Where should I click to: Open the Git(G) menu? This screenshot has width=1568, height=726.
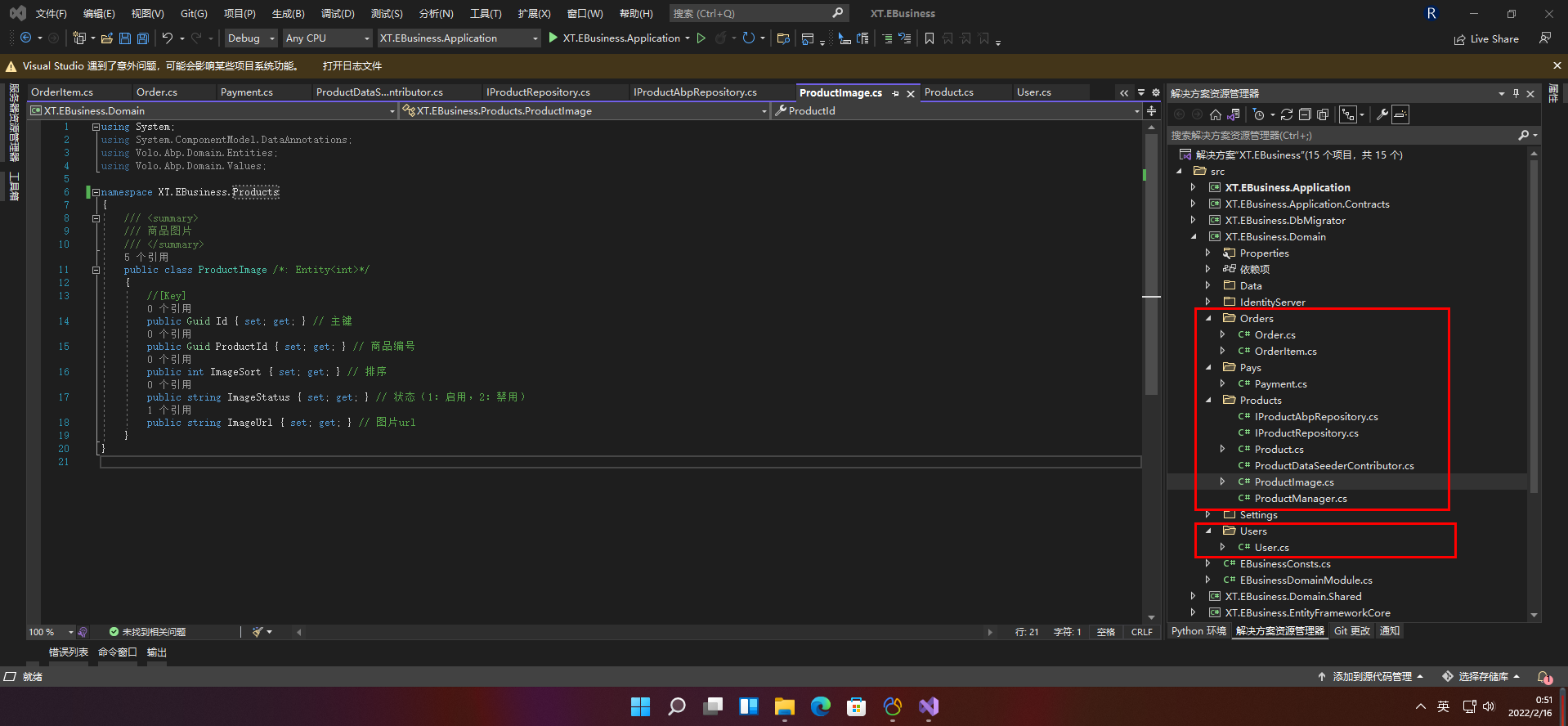[194, 14]
